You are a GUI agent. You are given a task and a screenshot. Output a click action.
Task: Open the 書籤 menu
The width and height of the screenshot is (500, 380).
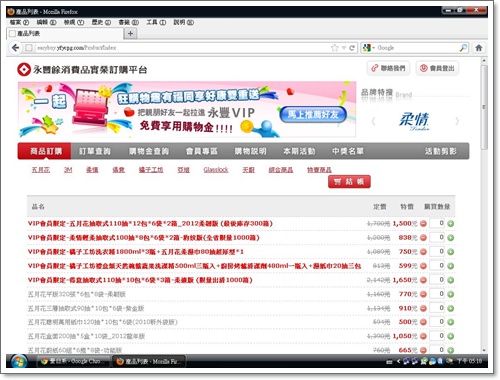pos(128,22)
